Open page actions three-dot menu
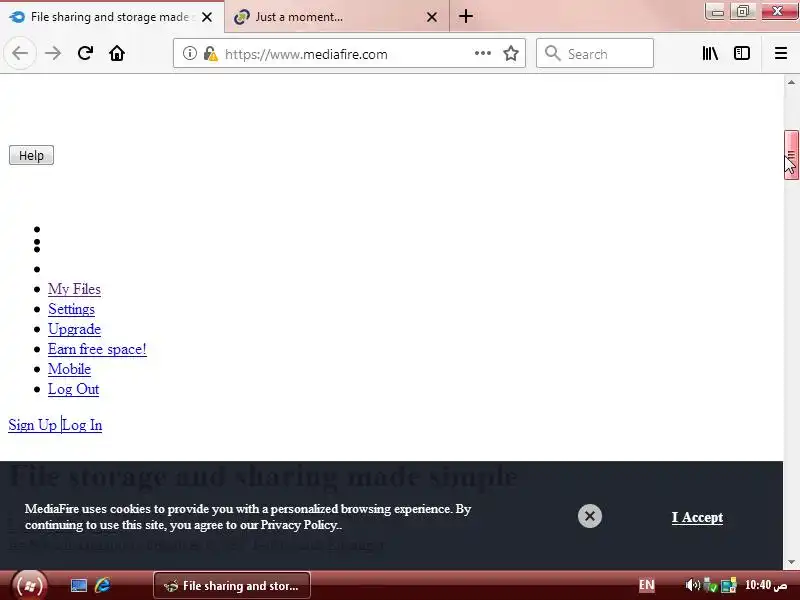The width and height of the screenshot is (800, 600). tap(483, 53)
